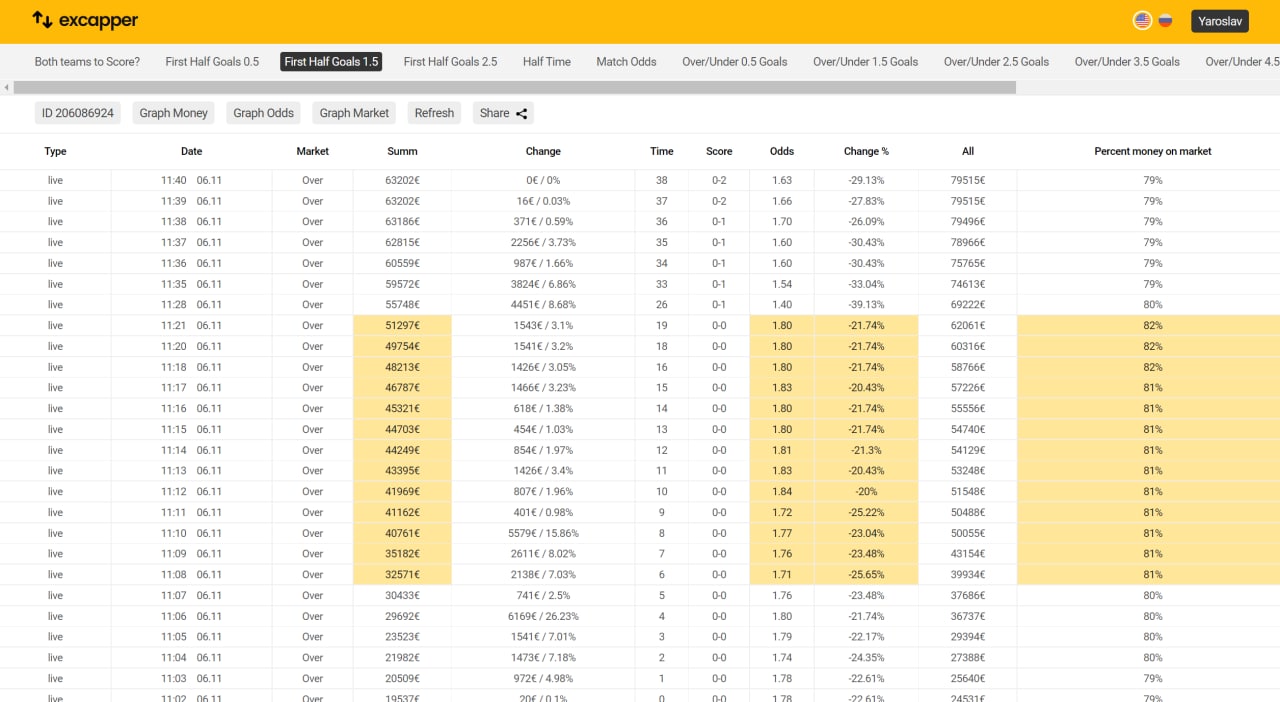This screenshot has width=1280, height=702.
Task: Open Over/Under 3.5 Goals tab
Action: click(x=1127, y=62)
